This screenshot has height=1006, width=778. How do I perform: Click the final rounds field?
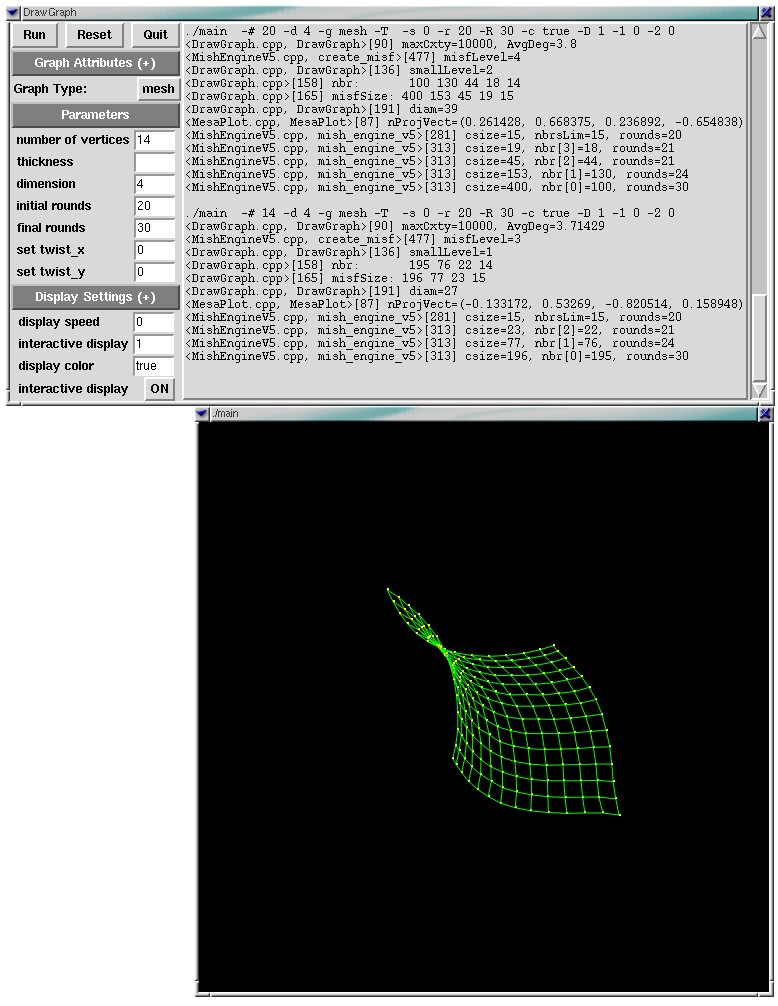click(155, 228)
